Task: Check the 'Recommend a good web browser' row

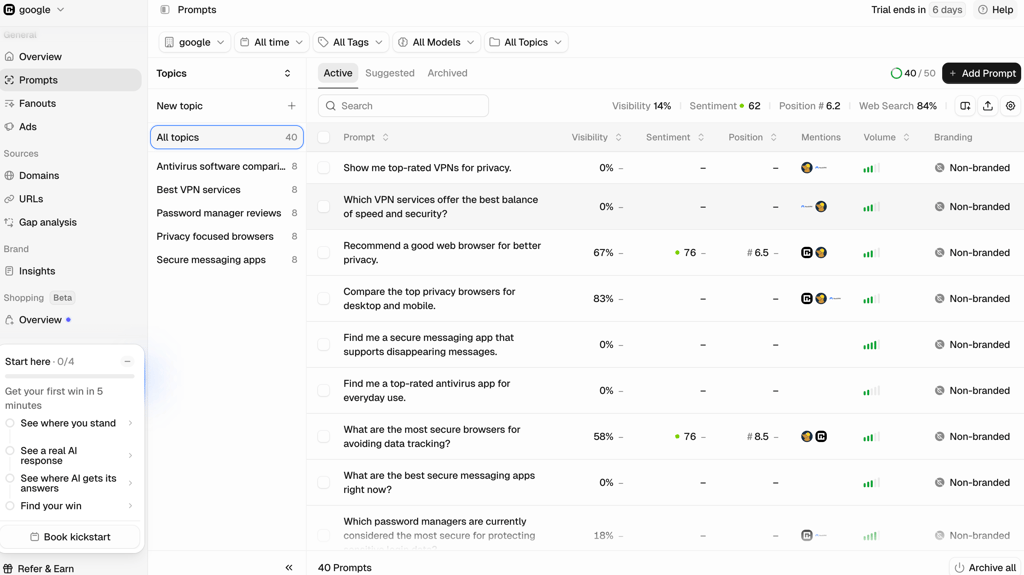Action: pyautogui.click(x=324, y=253)
